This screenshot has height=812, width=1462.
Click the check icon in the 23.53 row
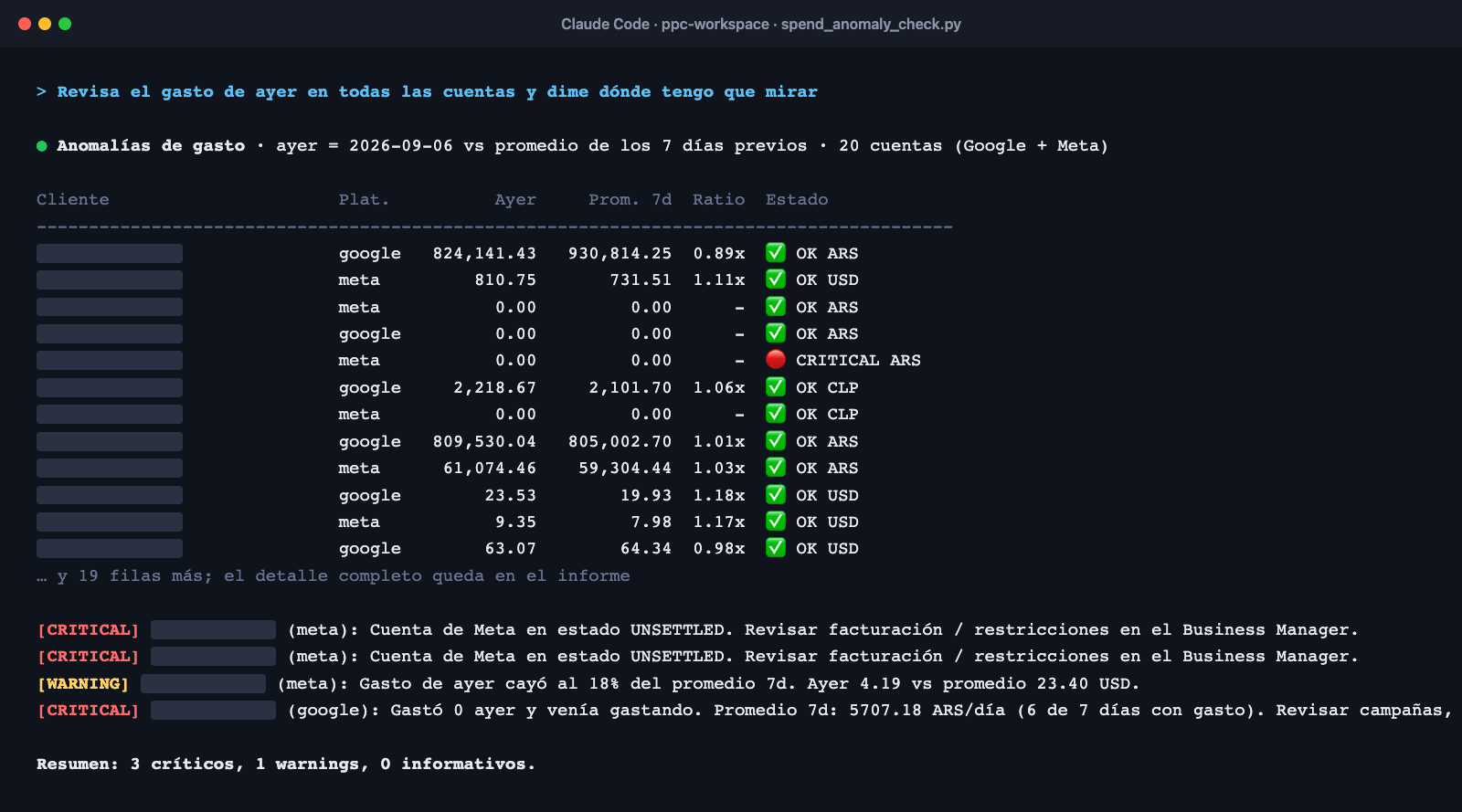(776, 495)
